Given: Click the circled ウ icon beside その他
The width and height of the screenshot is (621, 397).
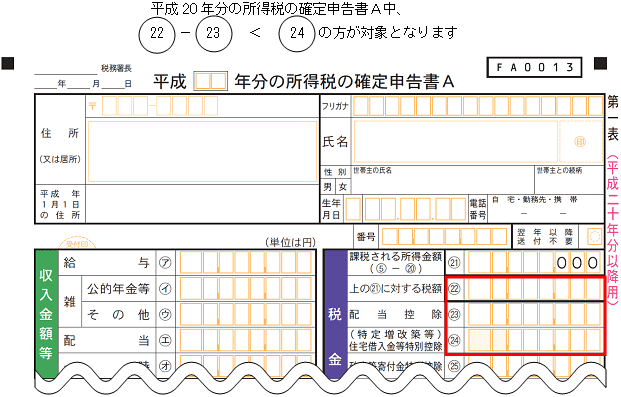Looking at the screenshot, I should point(165,315).
